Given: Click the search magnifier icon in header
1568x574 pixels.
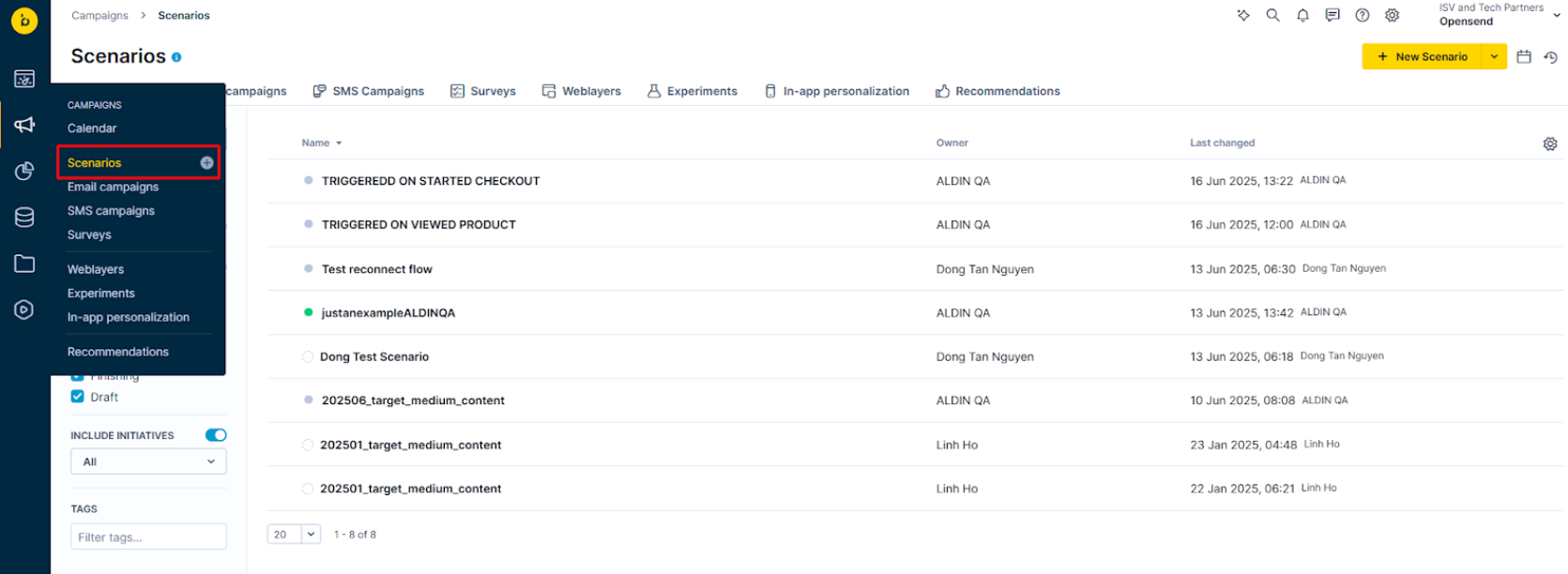Looking at the screenshot, I should (x=1272, y=15).
